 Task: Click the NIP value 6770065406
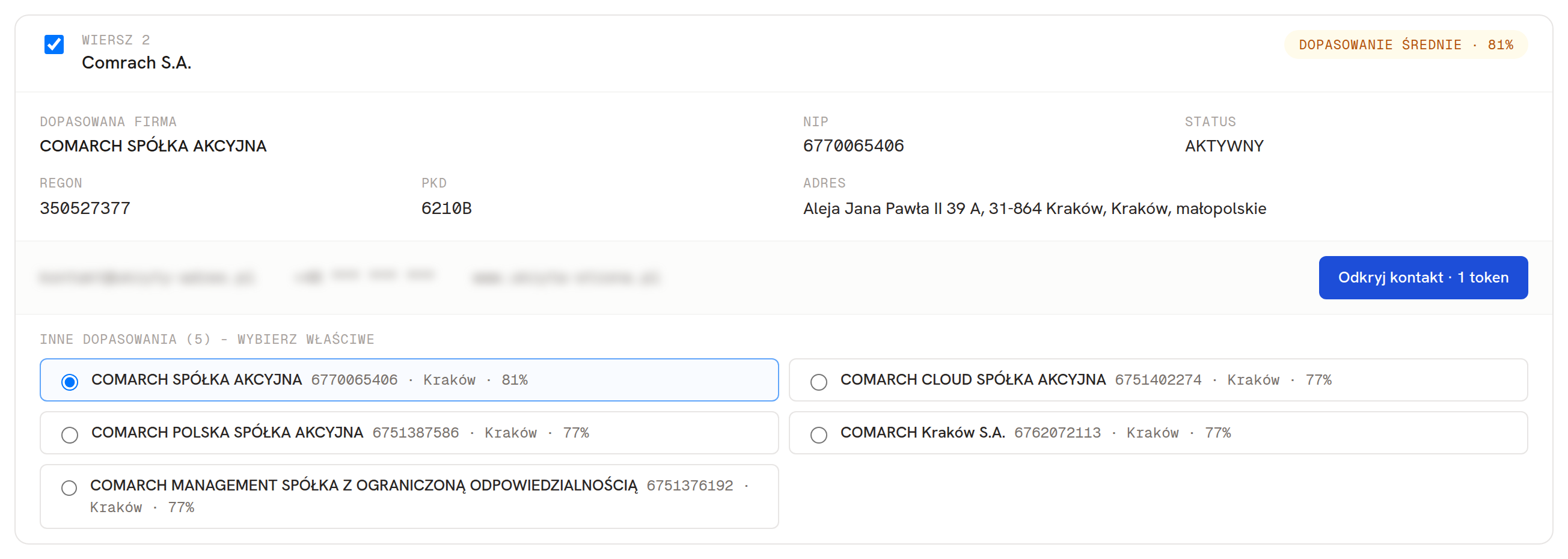tap(853, 146)
